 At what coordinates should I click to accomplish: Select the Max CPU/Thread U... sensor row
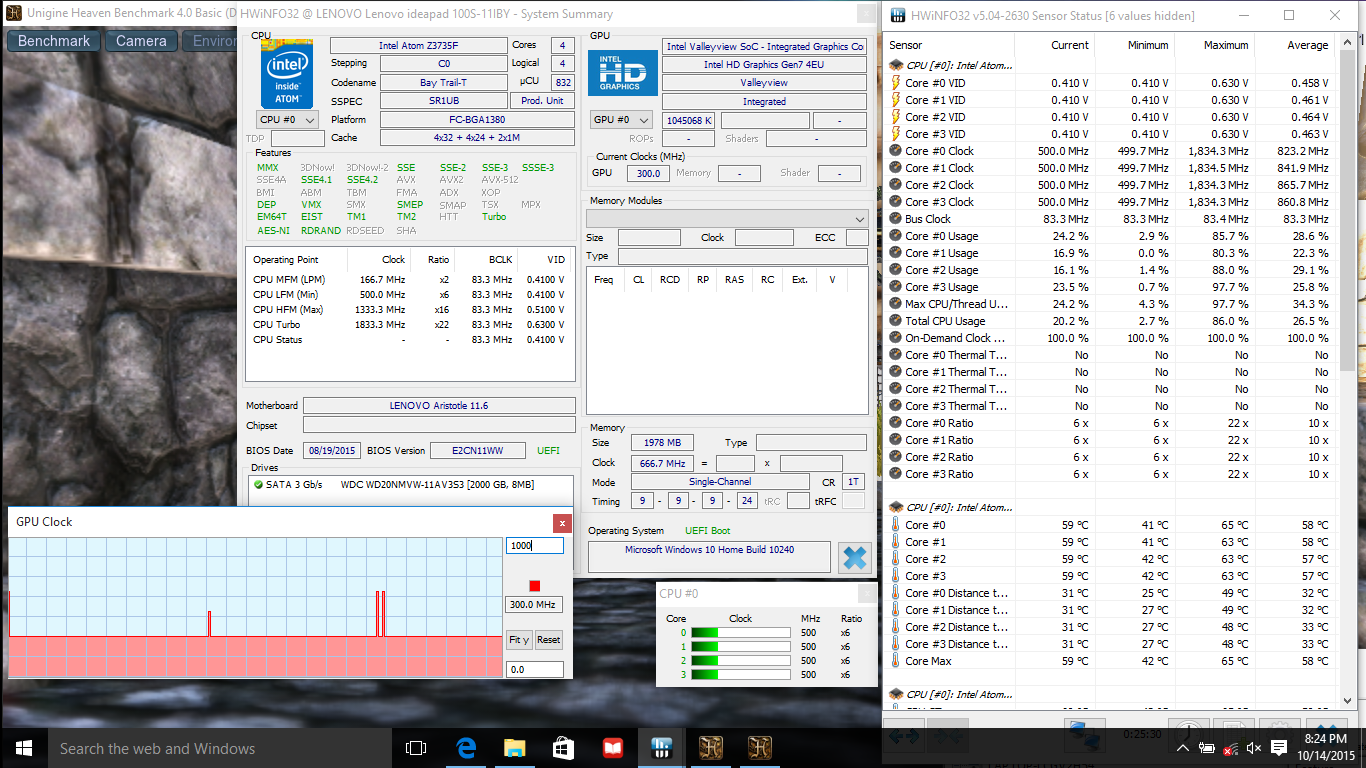pos(1110,304)
